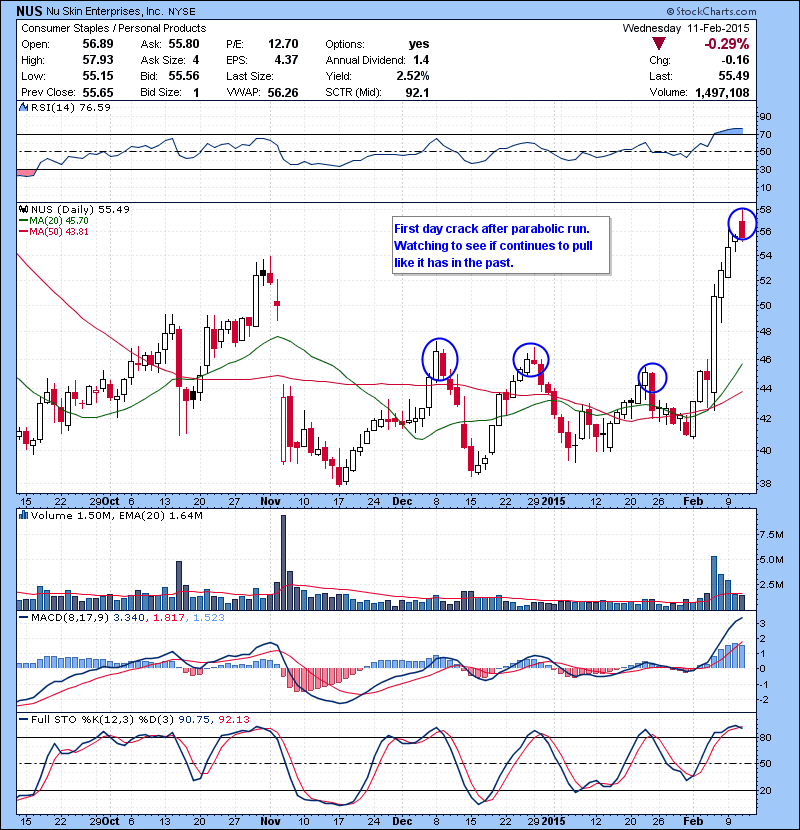Click the tallest volume bar in early November
Image resolution: width=800 pixels, height=830 pixels.
pos(283,562)
